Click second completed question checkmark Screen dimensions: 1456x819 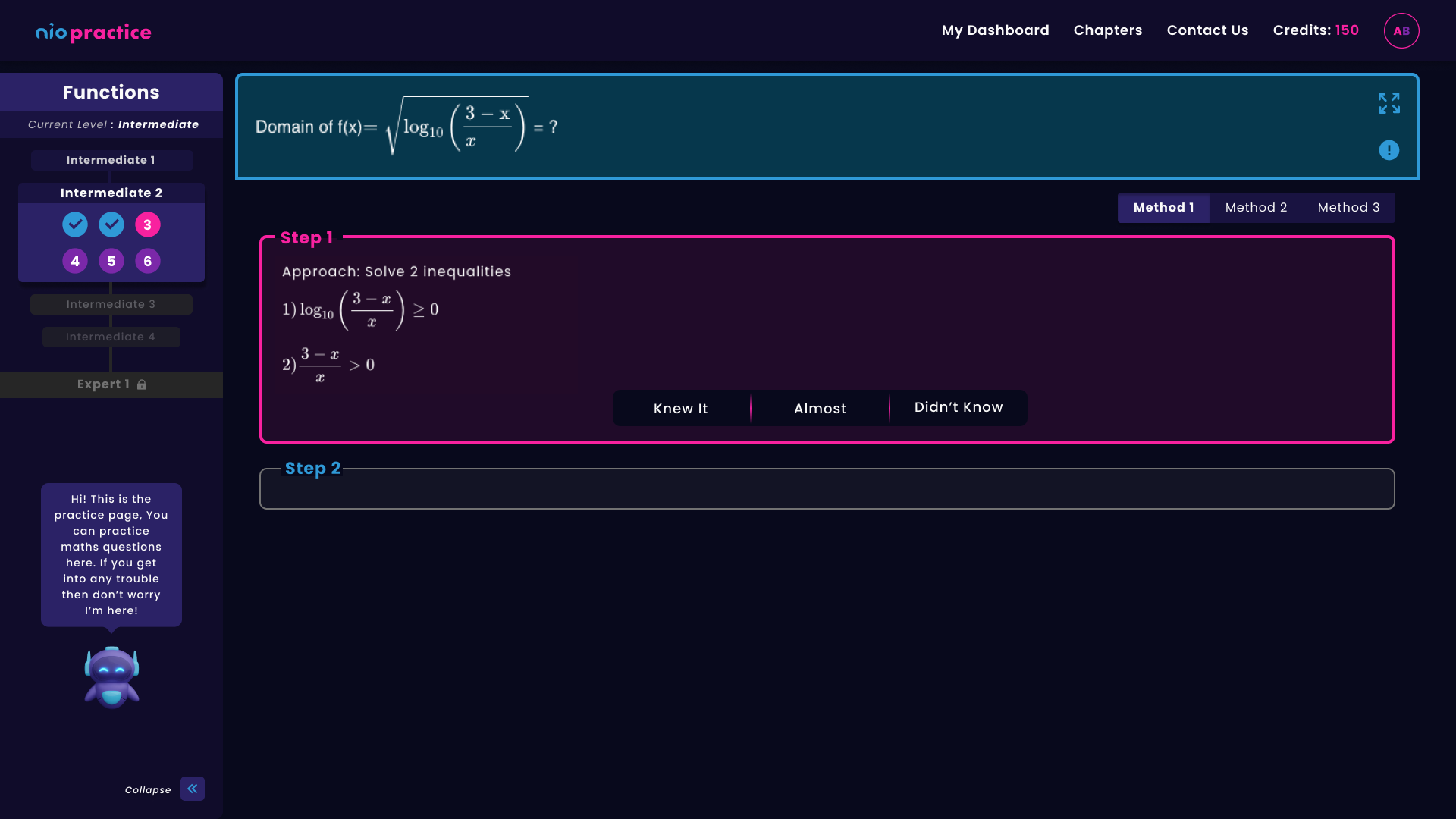point(111,224)
